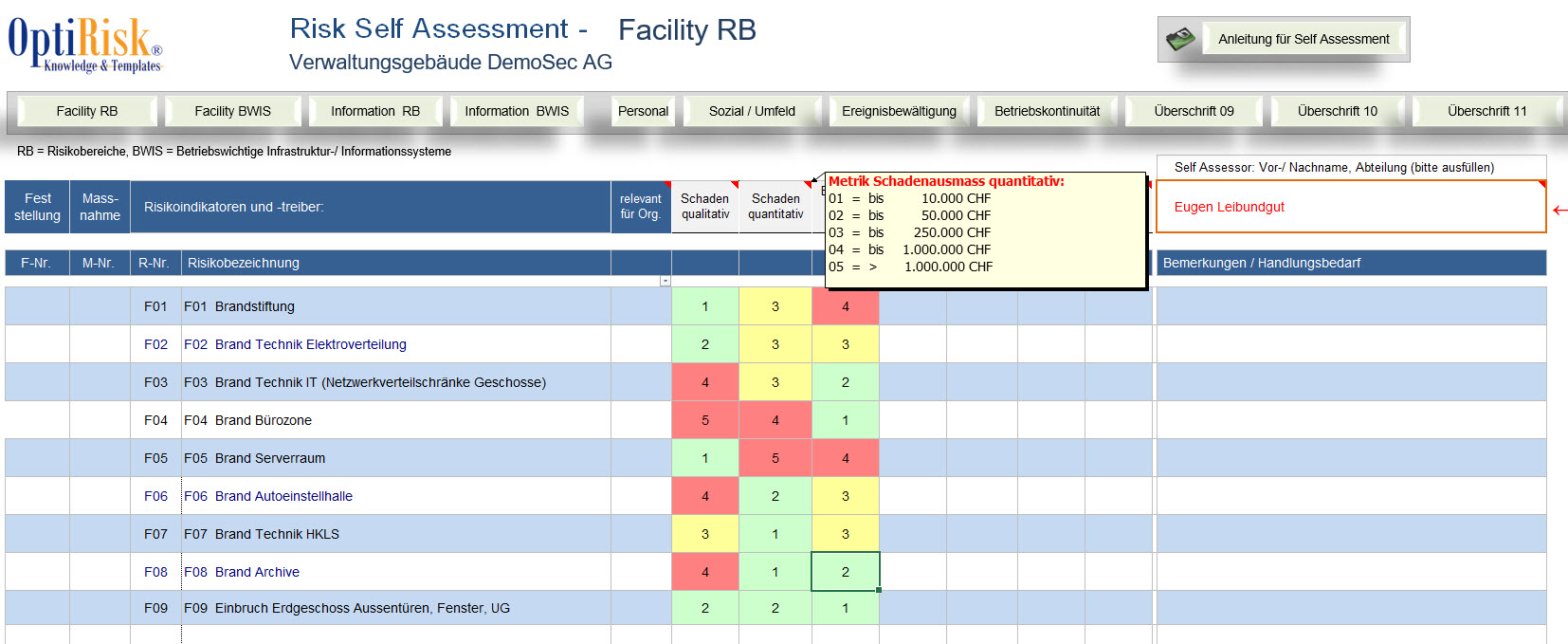1568x644 pixels.
Task: Click the Eugen Leibundgut assessor name field
Action: point(1350,207)
